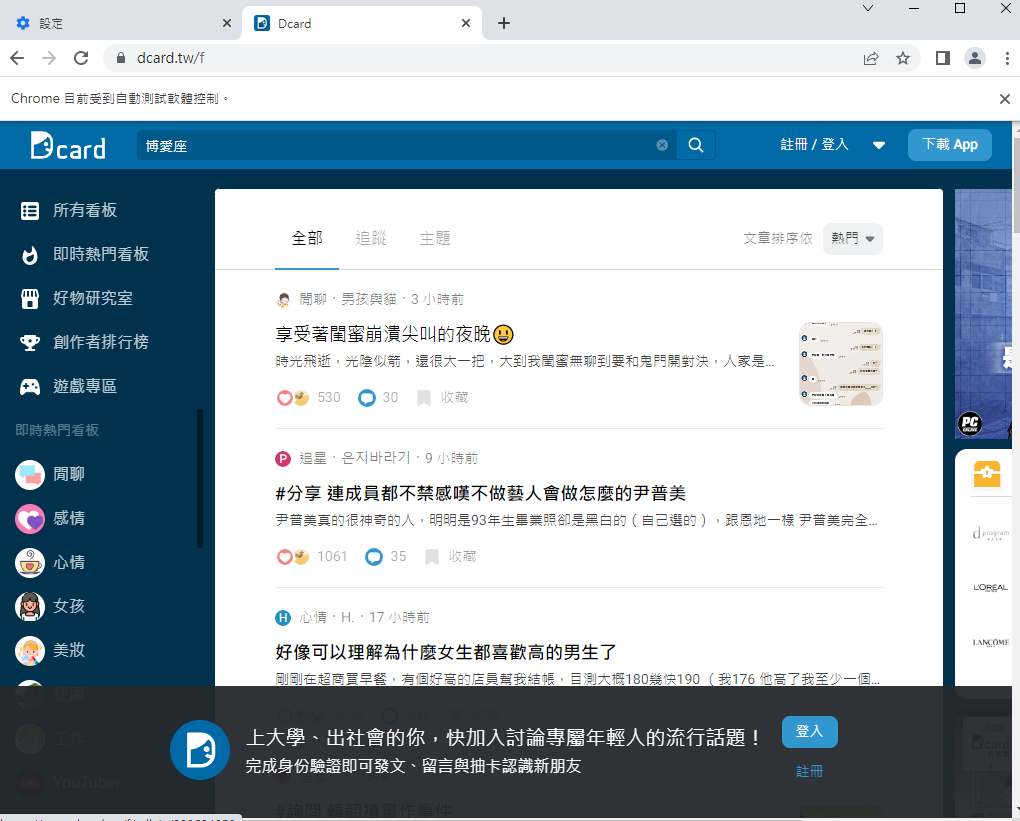Click the search magnifier button
Viewport: 1020px width, 821px height.
pos(695,145)
